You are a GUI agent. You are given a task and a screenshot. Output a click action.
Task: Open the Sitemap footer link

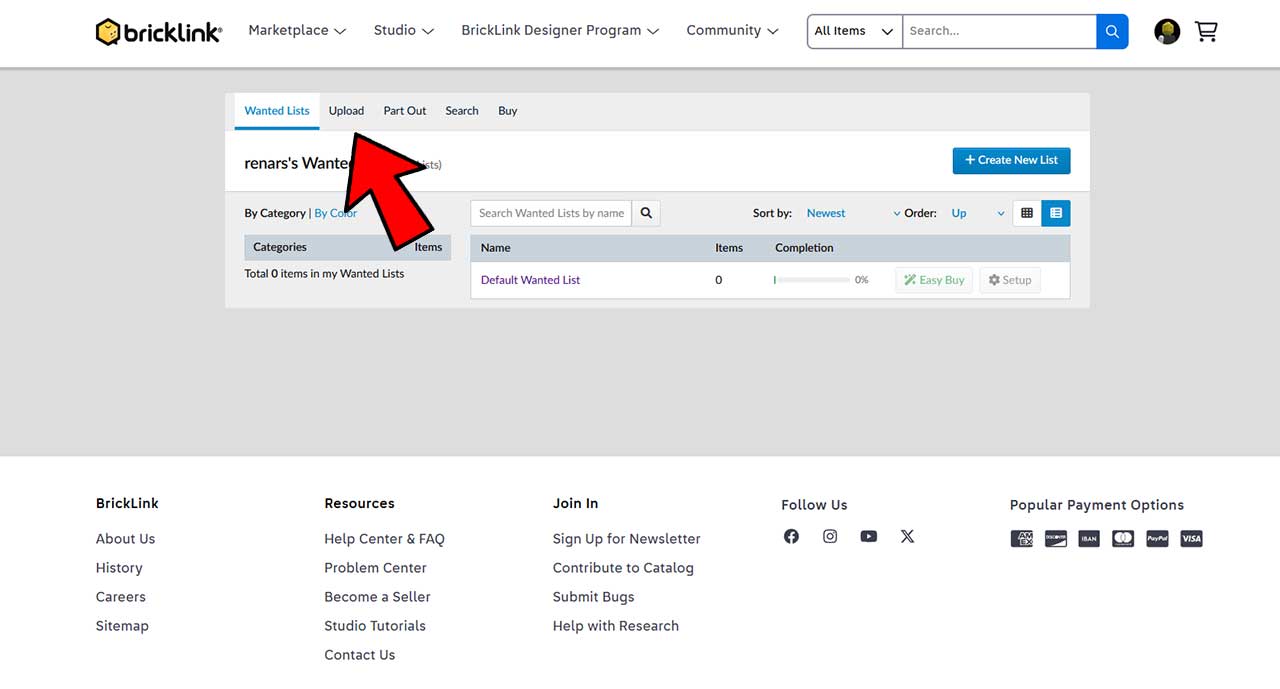coord(122,626)
